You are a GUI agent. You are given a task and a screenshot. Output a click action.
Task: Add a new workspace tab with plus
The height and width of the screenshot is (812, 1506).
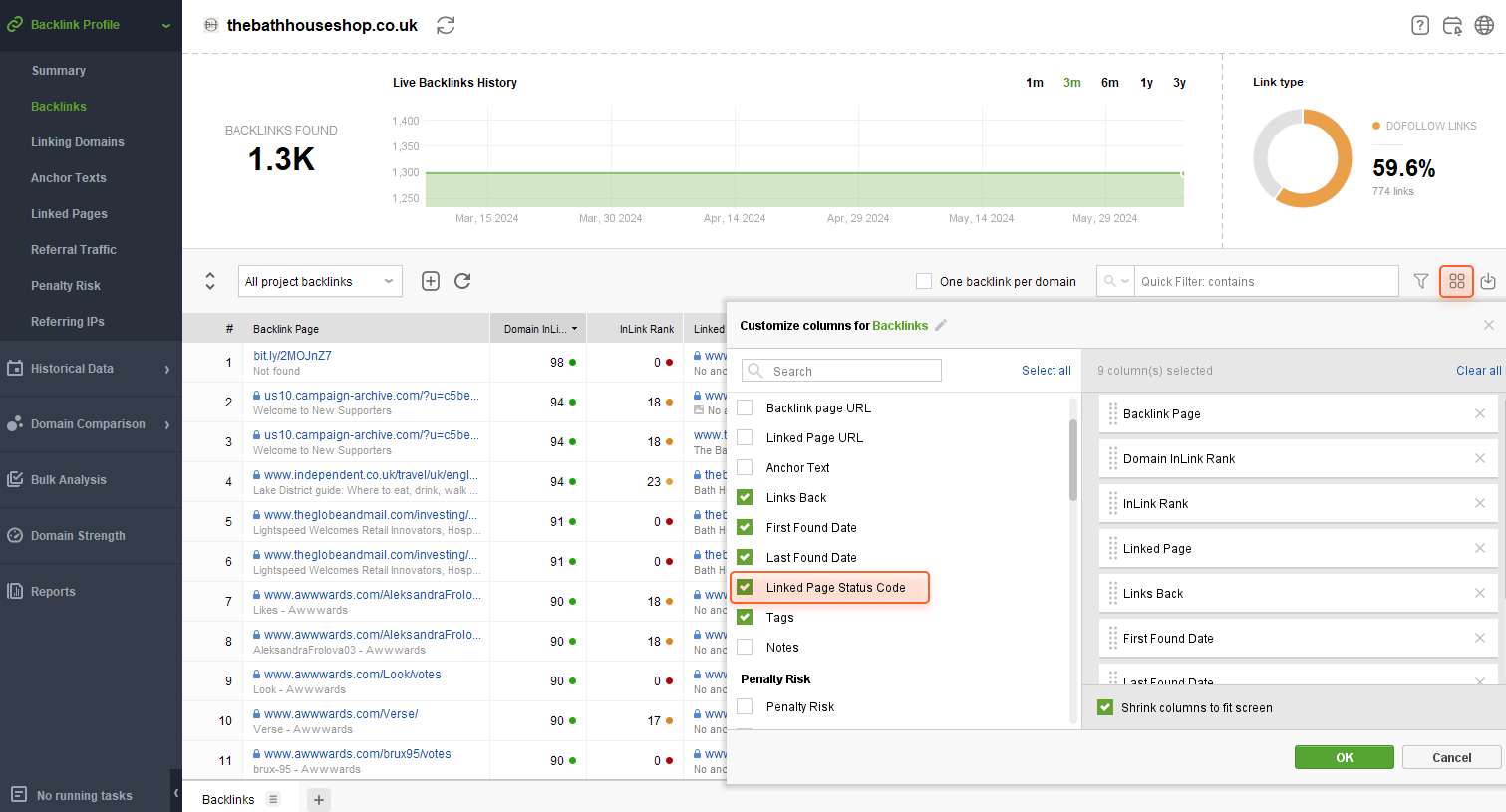tap(319, 799)
